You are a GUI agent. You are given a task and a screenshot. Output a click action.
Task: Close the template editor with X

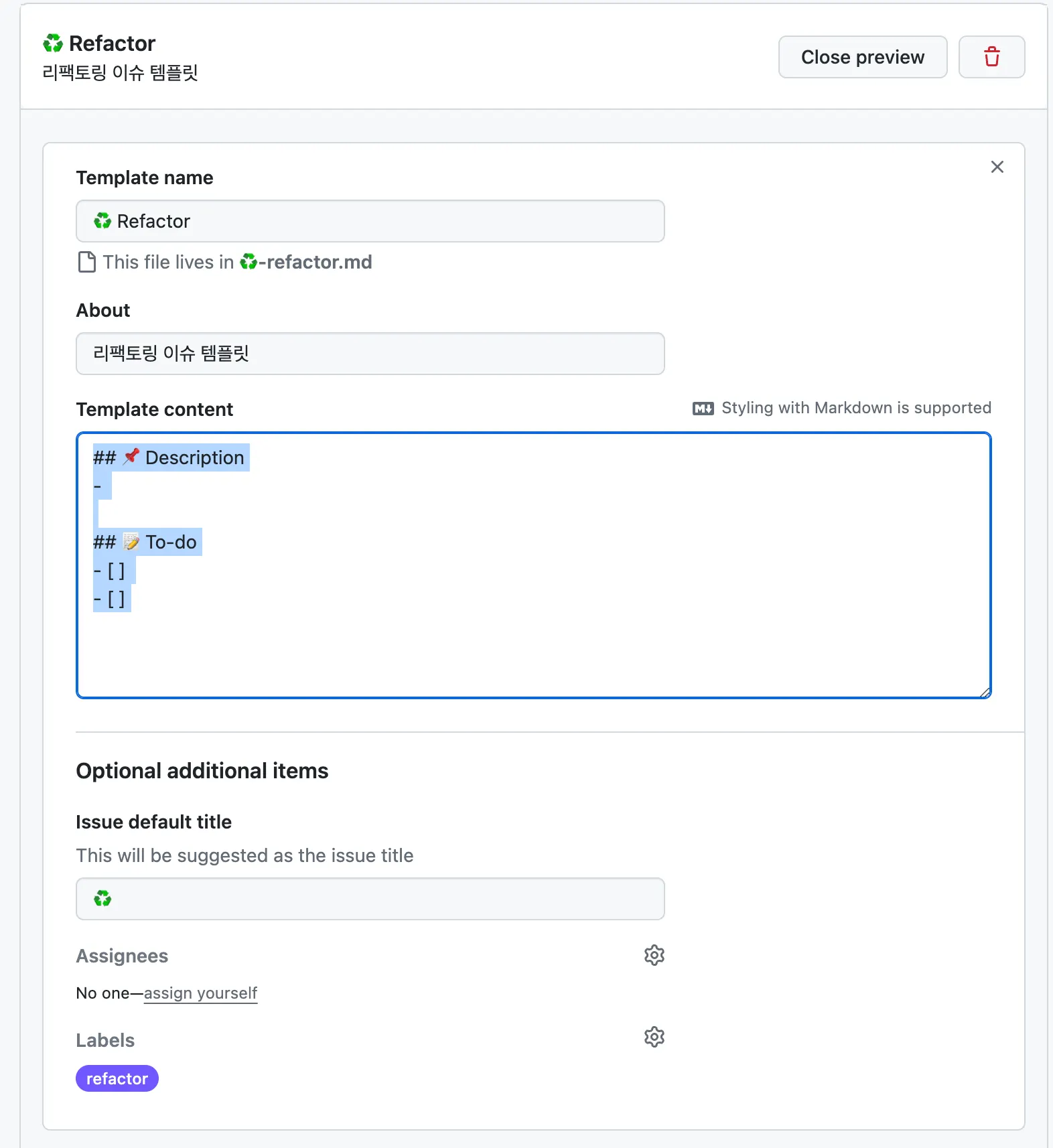pyautogui.click(x=997, y=167)
